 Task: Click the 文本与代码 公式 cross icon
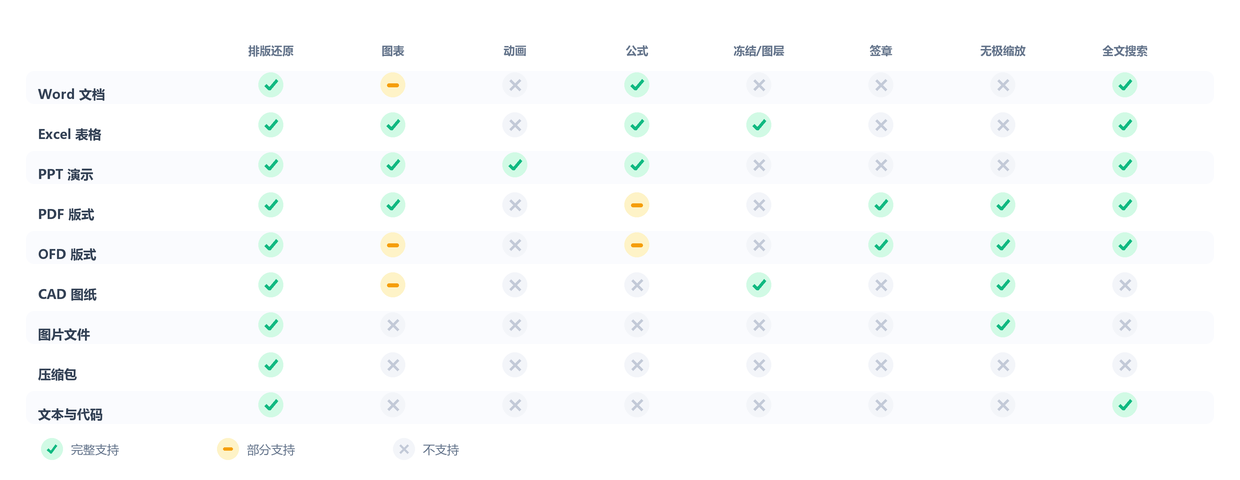click(637, 405)
